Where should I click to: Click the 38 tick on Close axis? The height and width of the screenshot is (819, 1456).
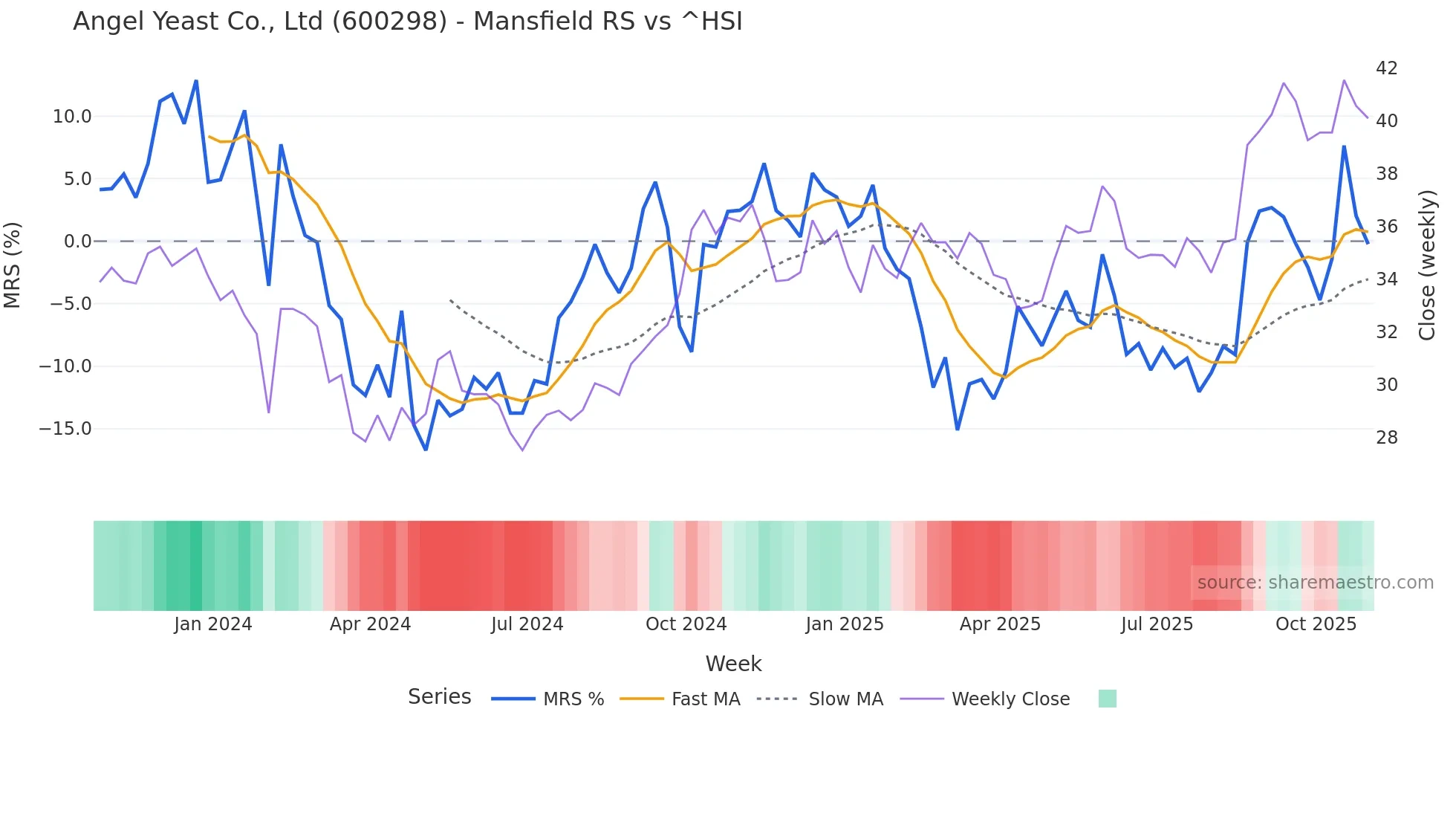[x=1387, y=174]
